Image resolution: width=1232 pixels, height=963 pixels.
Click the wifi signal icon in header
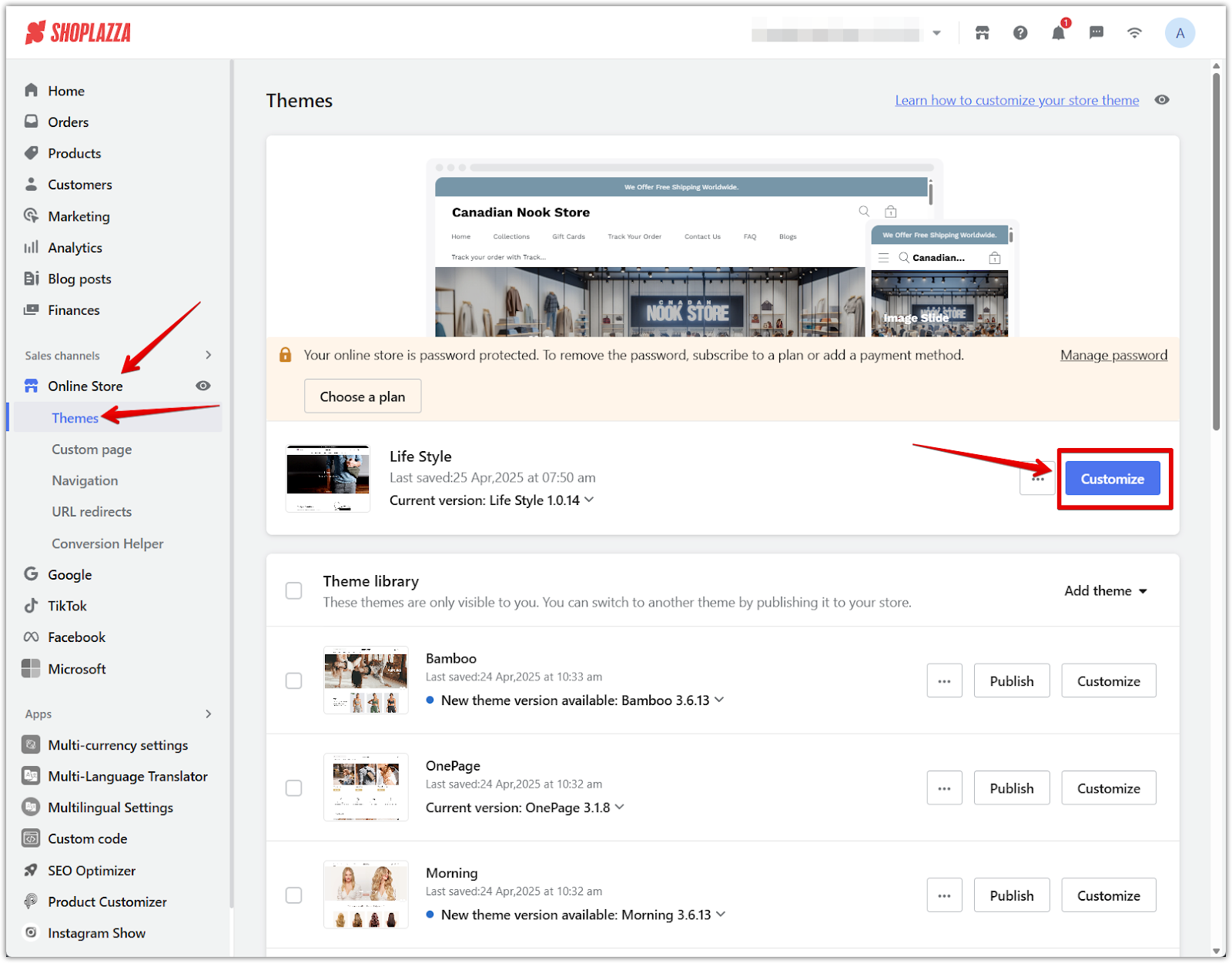click(1134, 33)
